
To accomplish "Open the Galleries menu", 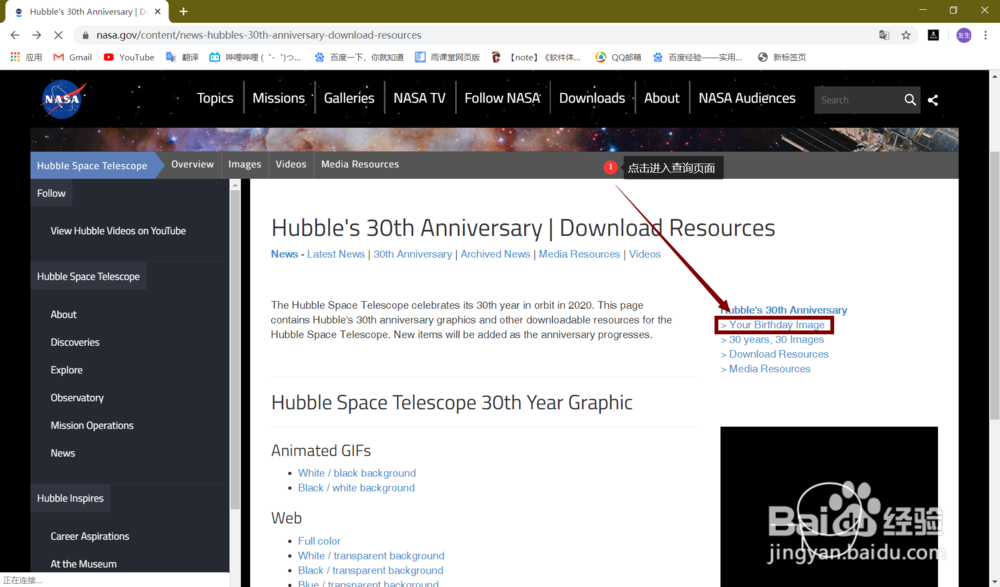I will point(349,98).
